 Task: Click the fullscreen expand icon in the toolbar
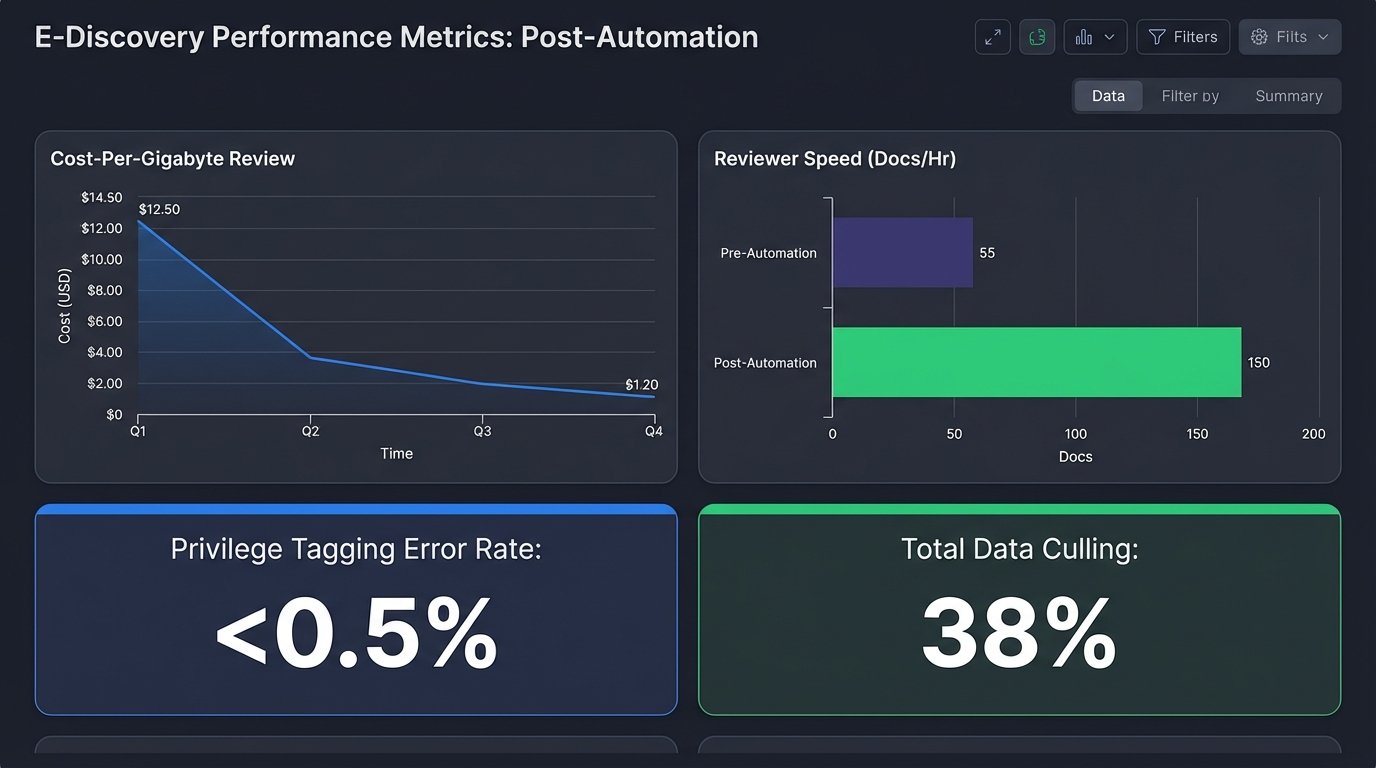992,36
